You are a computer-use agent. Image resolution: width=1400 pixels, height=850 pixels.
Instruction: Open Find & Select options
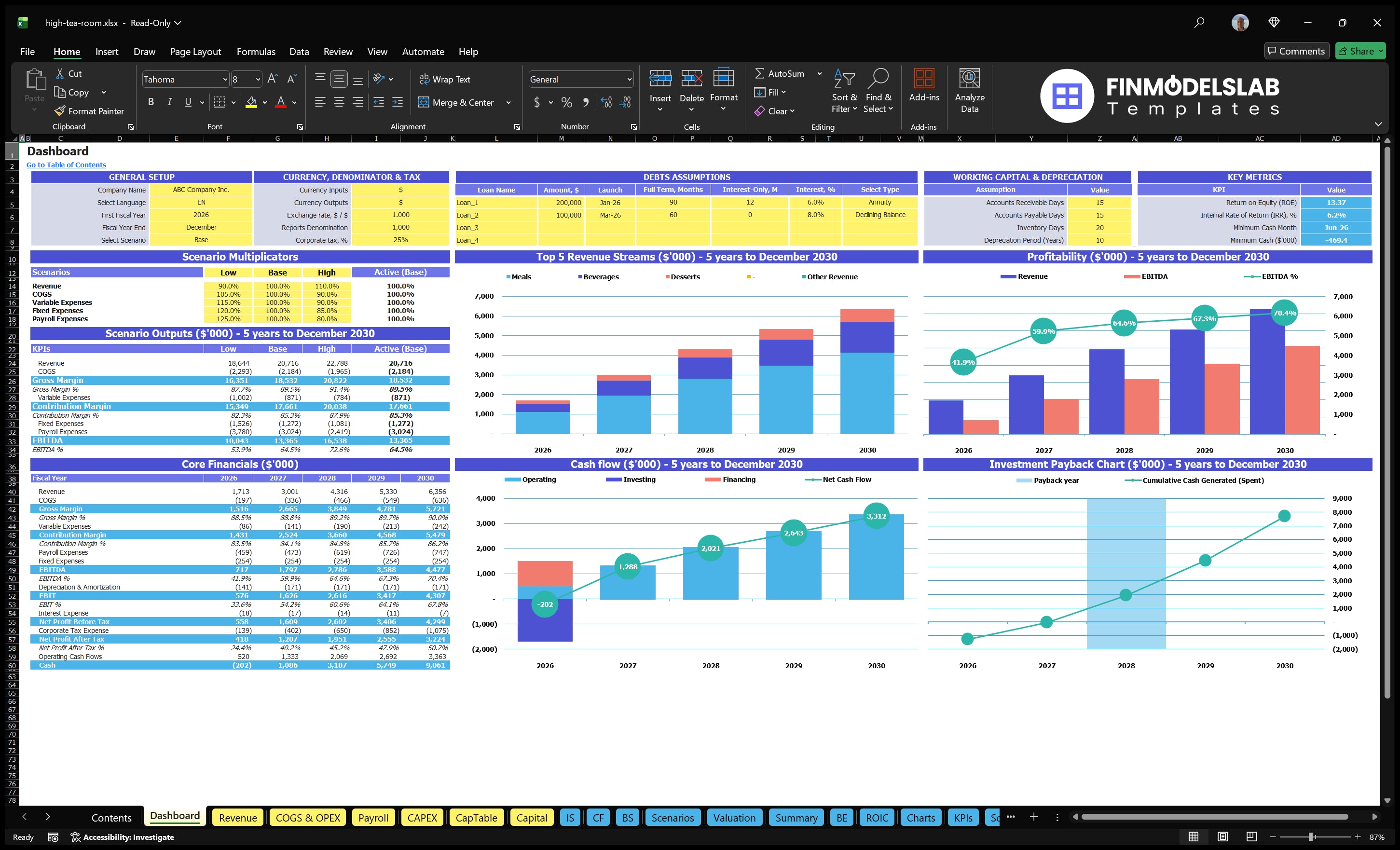[x=878, y=91]
